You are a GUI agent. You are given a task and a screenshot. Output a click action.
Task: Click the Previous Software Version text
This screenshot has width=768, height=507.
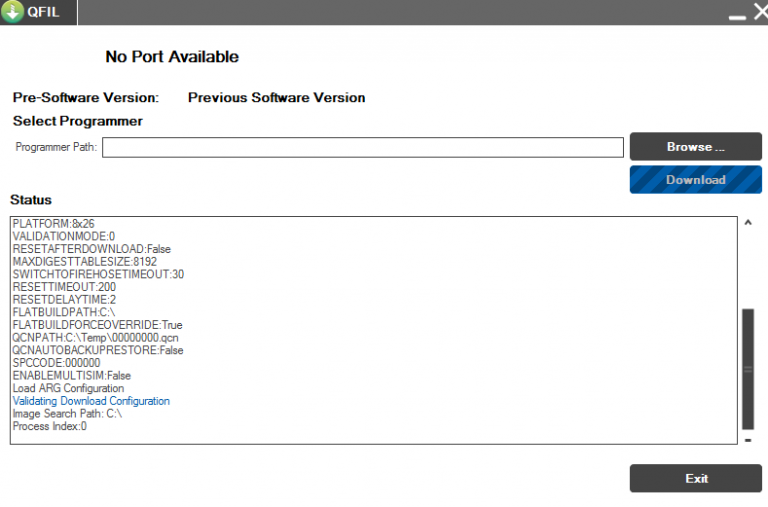tap(276, 98)
